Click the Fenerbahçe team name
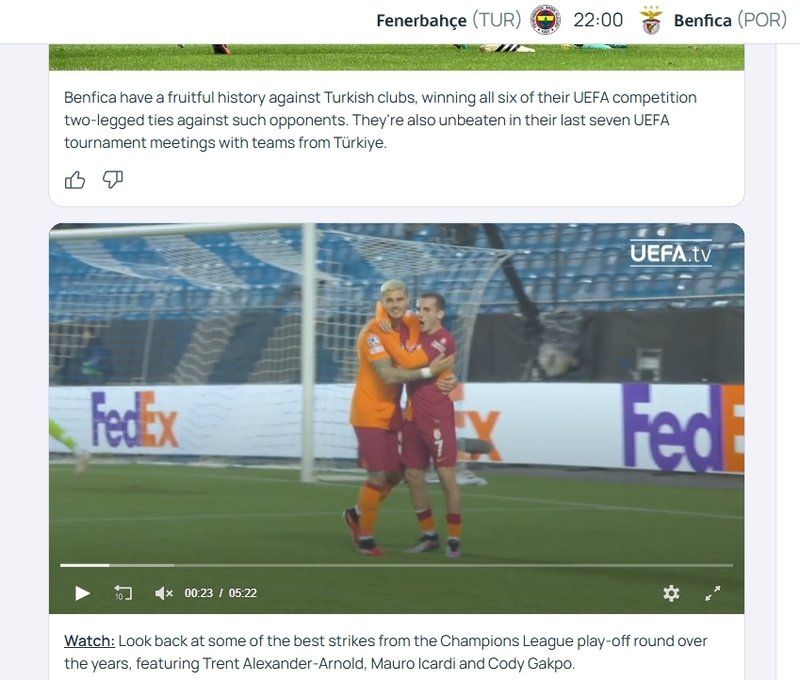800x680 pixels. 421,20
